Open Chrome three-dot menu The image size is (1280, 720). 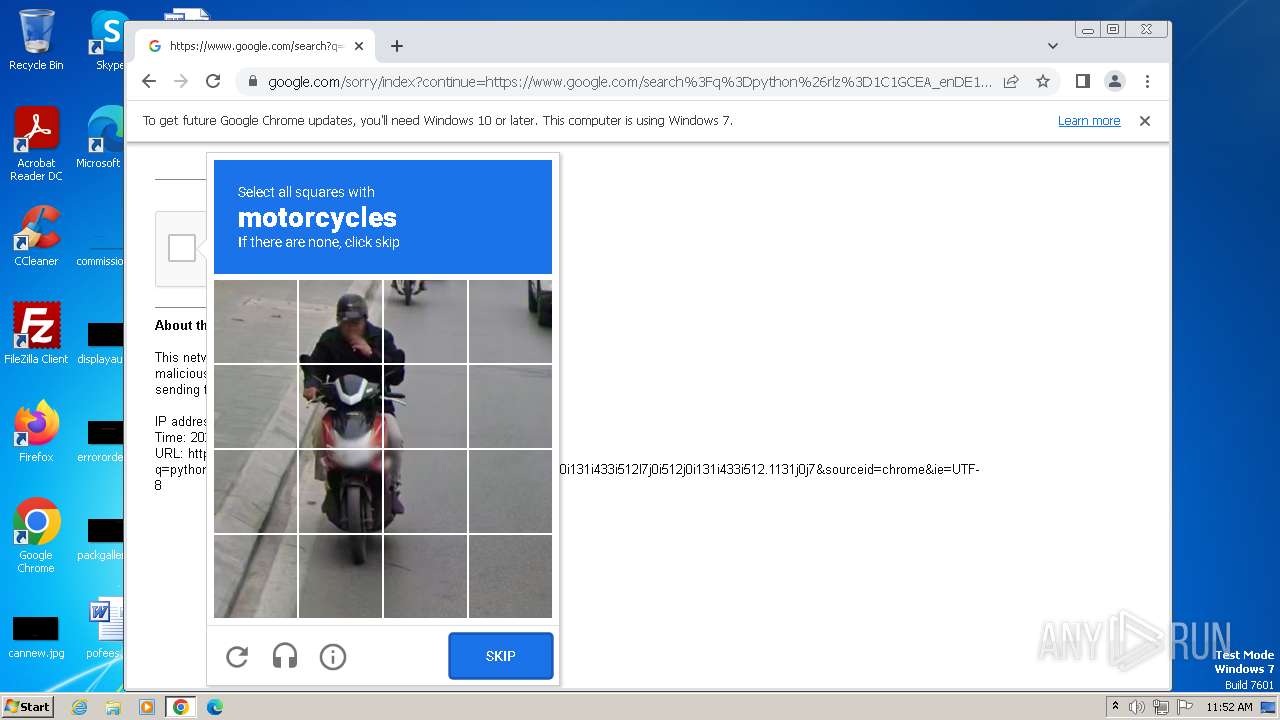1147,81
